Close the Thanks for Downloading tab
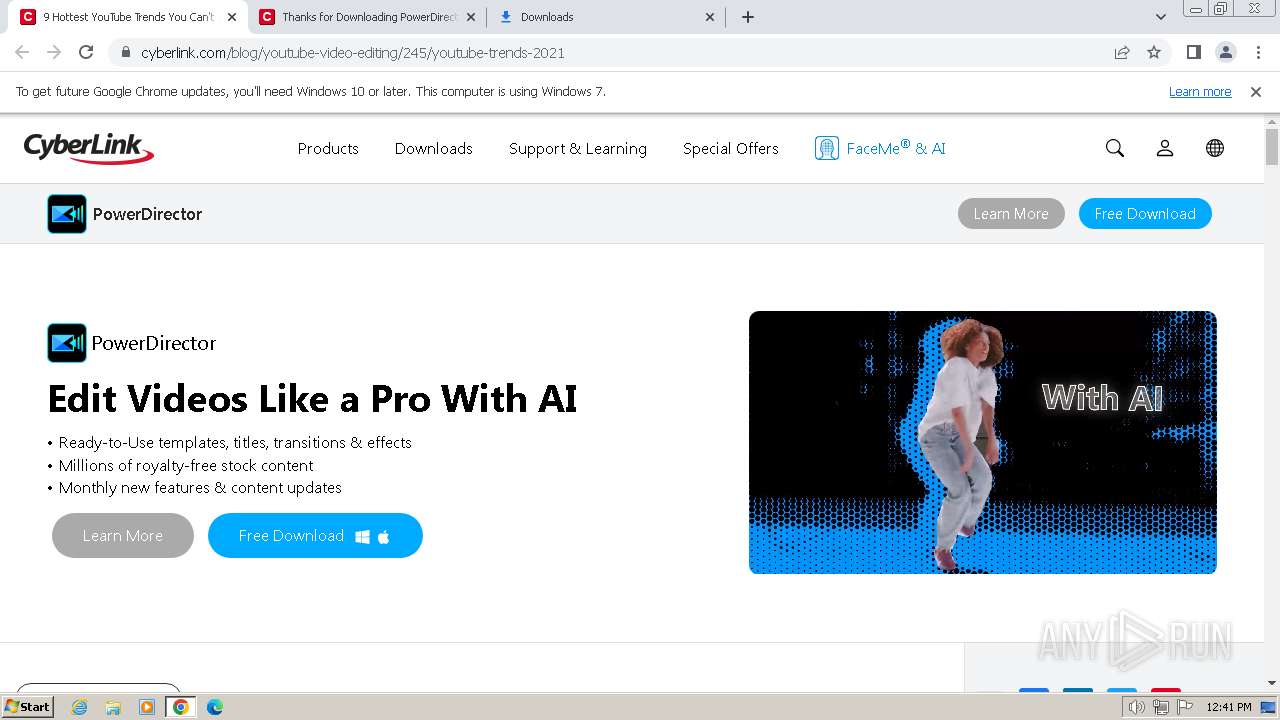Image resolution: width=1280 pixels, height=720 pixels. [471, 17]
